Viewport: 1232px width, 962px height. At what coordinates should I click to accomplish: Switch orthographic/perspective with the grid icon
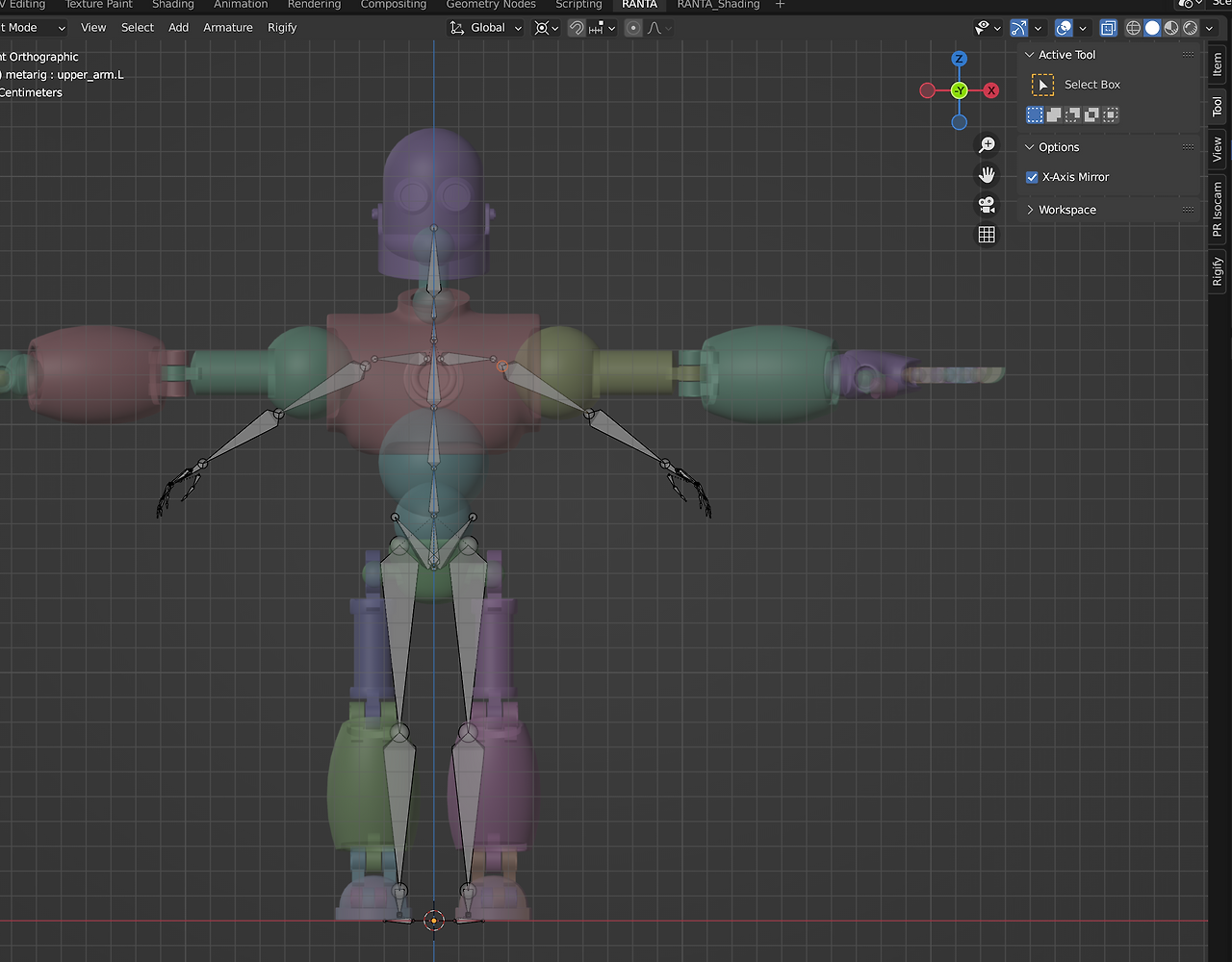(x=987, y=235)
